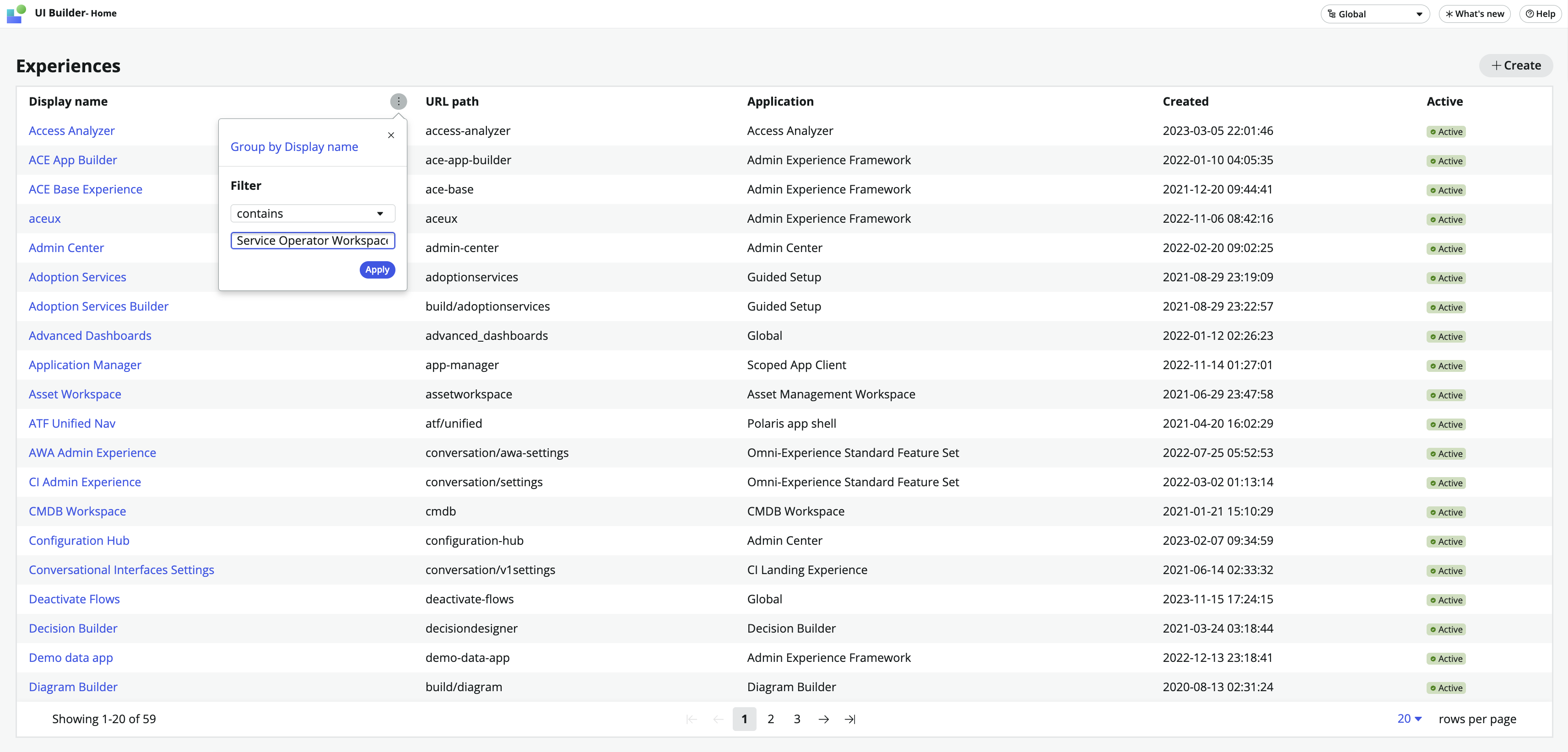Expand the contains filter operator dropdown
This screenshot has width=1568, height=752.
(x=313, y=214)
